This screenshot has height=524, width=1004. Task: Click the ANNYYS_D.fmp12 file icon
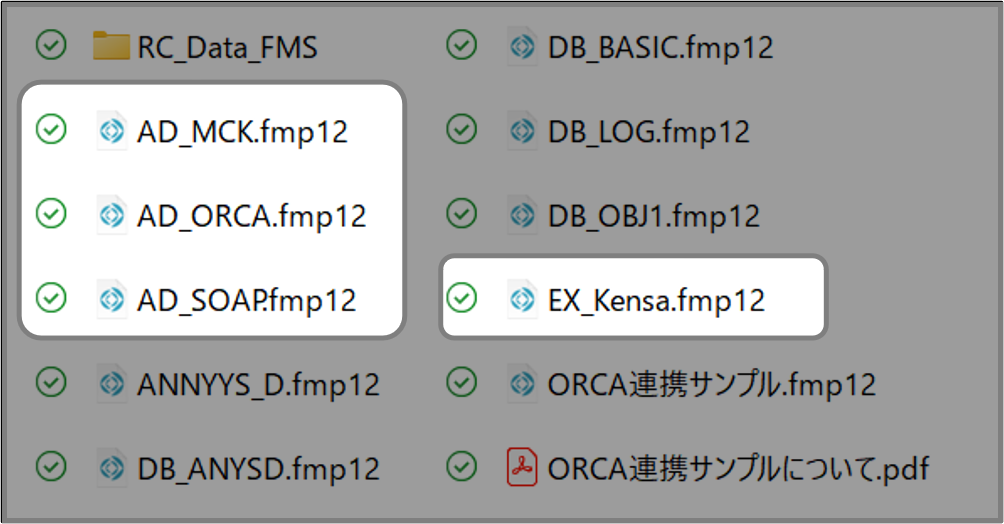110,382
